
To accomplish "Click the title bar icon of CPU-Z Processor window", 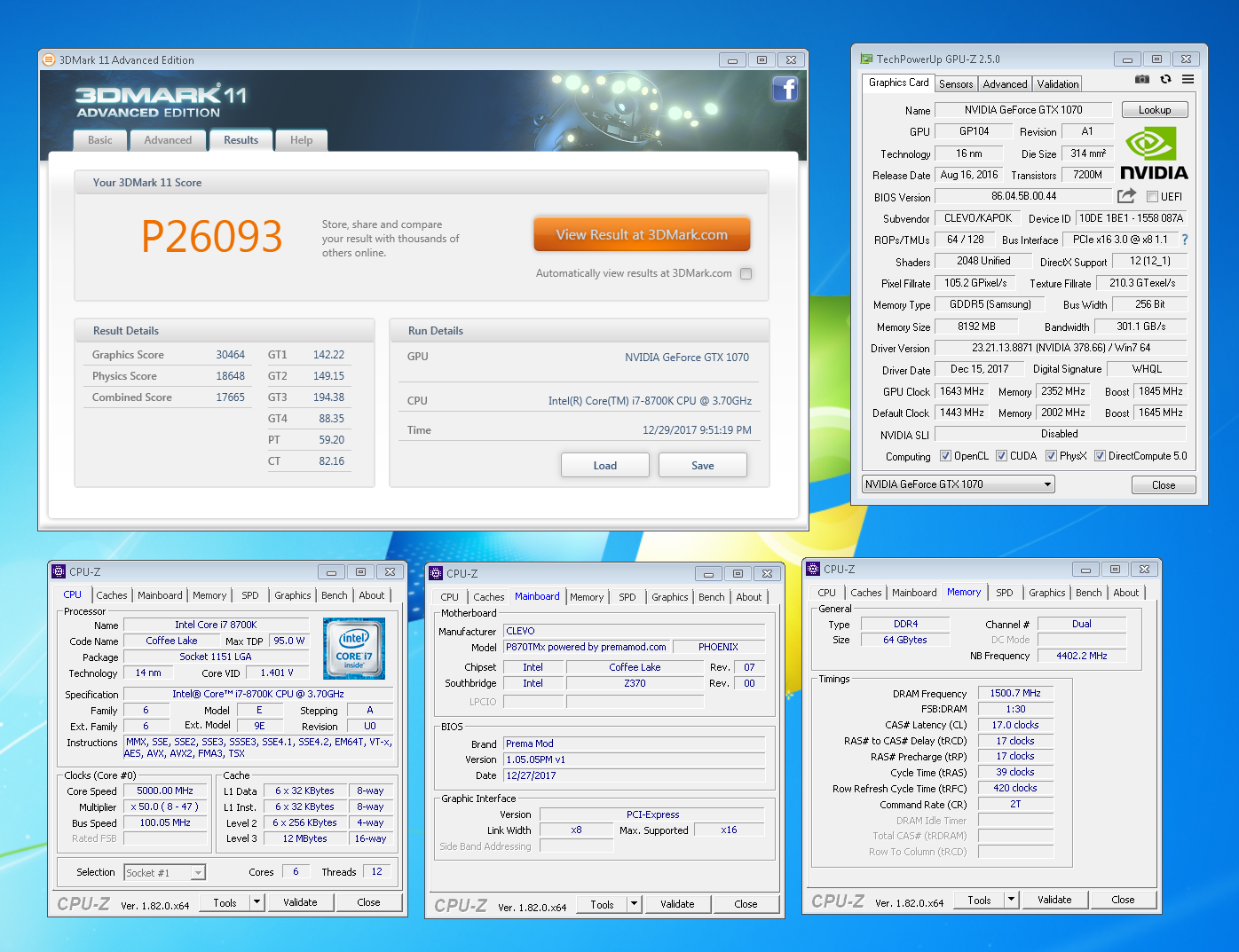I will tap(59, 571).
